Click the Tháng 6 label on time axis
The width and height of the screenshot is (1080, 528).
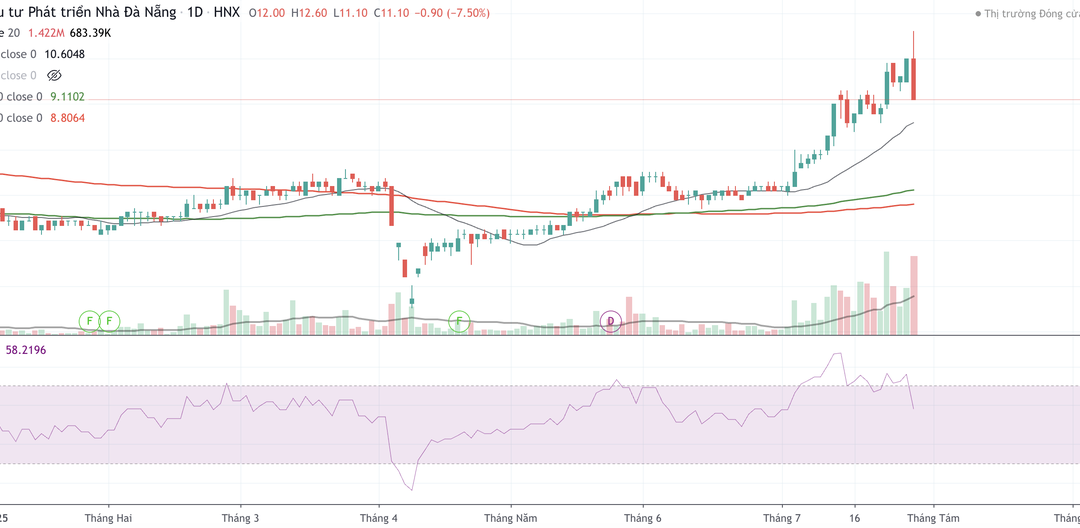pyautogui.click(x=645, y=516)
